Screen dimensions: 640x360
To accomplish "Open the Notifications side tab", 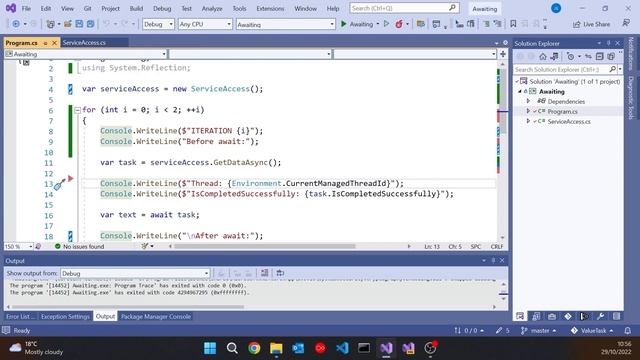I will tap(631, 54).
